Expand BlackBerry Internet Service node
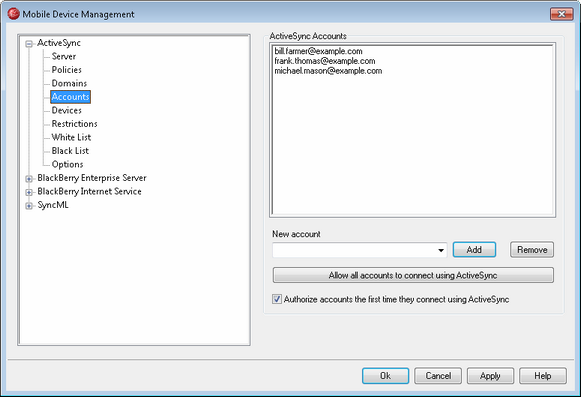The height and width of the screenshot is (397, 581). pyautogui.click(x=29, y=192)
